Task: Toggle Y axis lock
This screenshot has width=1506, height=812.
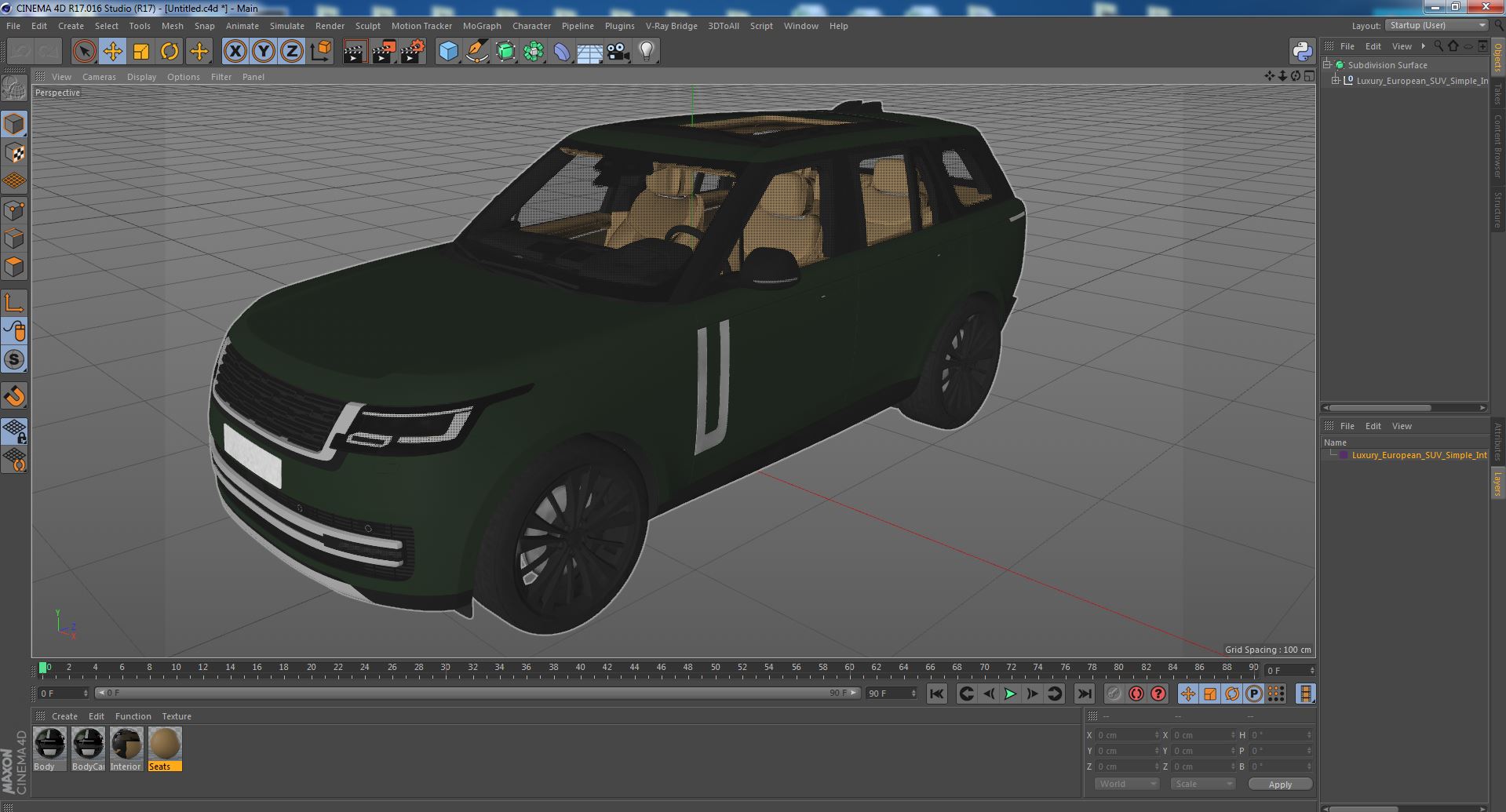Action: [264, 52]
